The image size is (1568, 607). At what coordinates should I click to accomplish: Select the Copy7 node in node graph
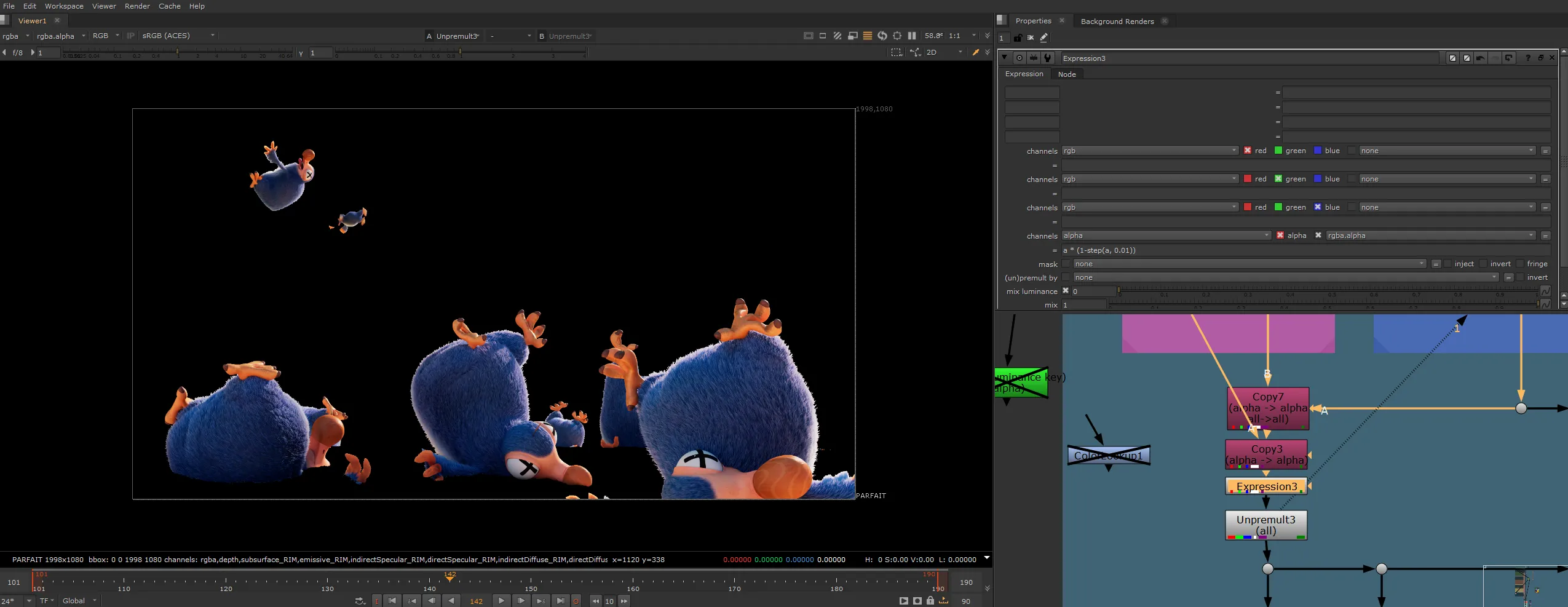[x=1268, y=408]
